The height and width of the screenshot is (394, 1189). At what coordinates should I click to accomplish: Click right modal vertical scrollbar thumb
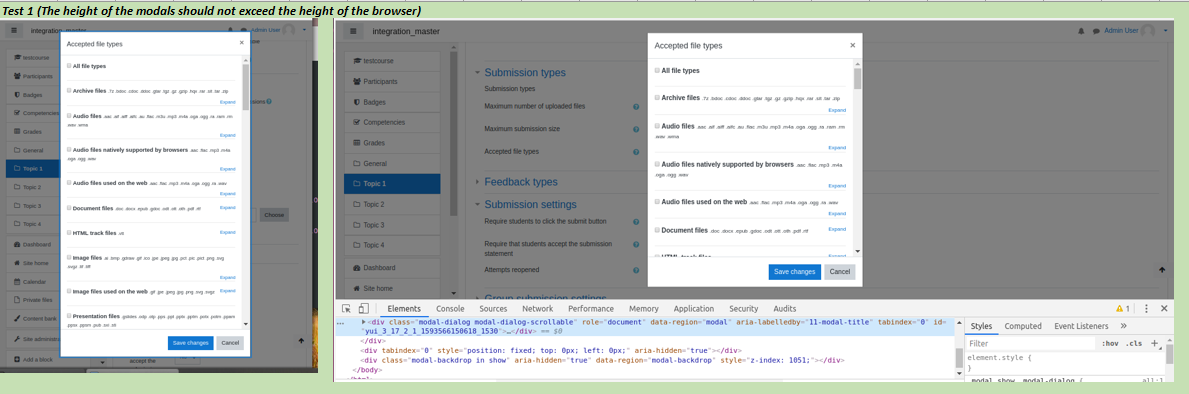click(858, 79)
